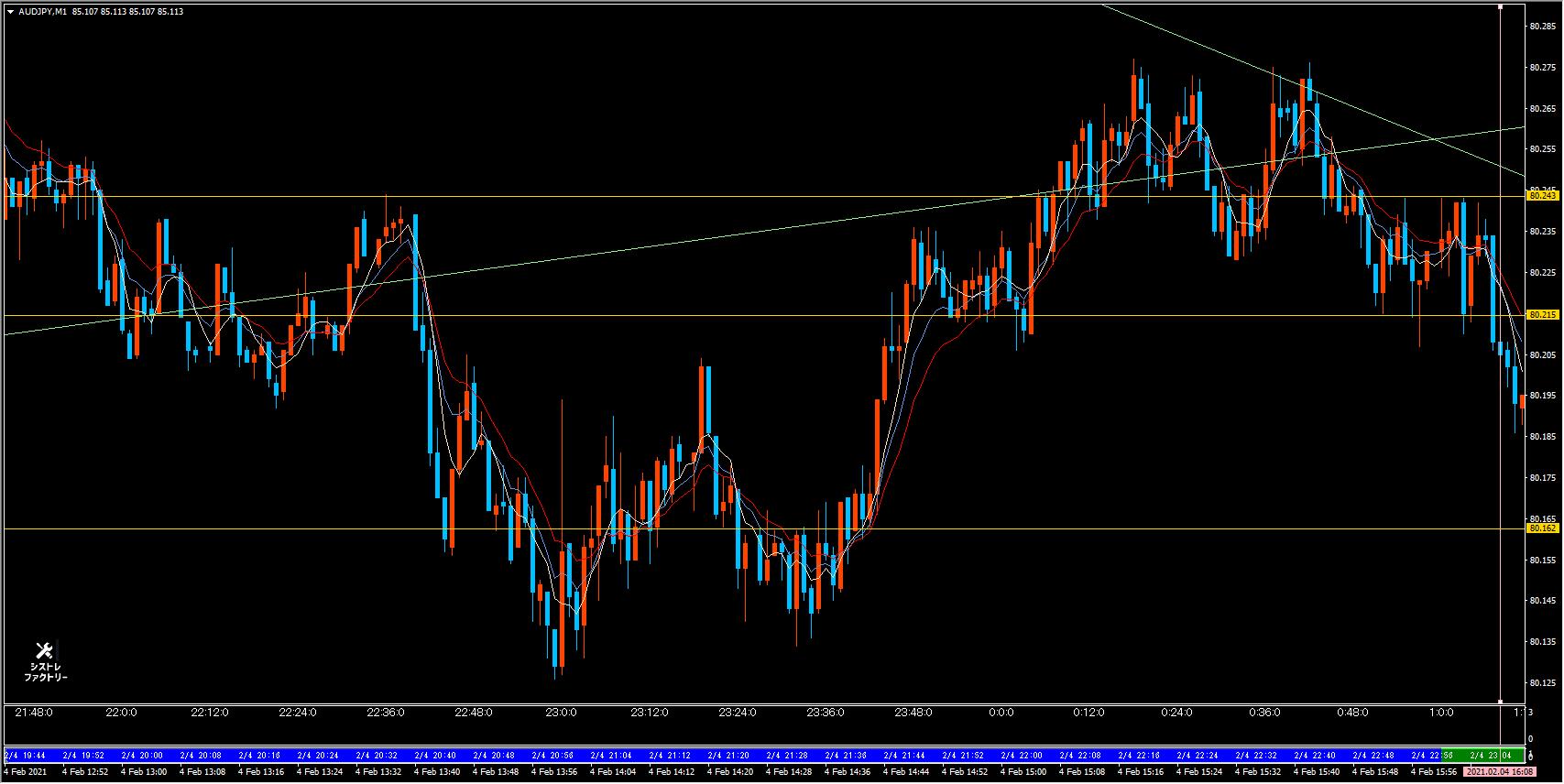Click the green segment of the session bar
Viewport: 1564px width, 784px height.
1484,756
